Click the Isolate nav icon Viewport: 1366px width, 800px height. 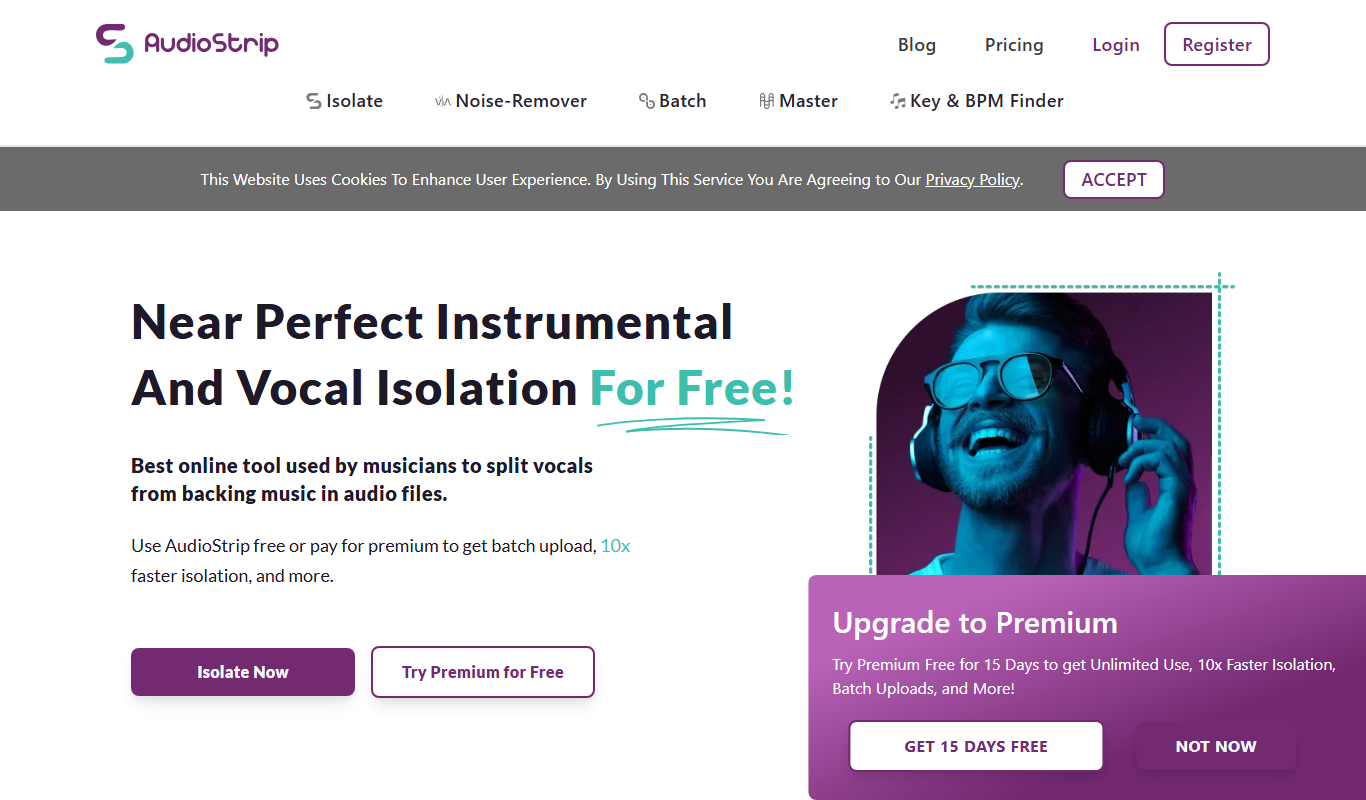pos(314,101)
